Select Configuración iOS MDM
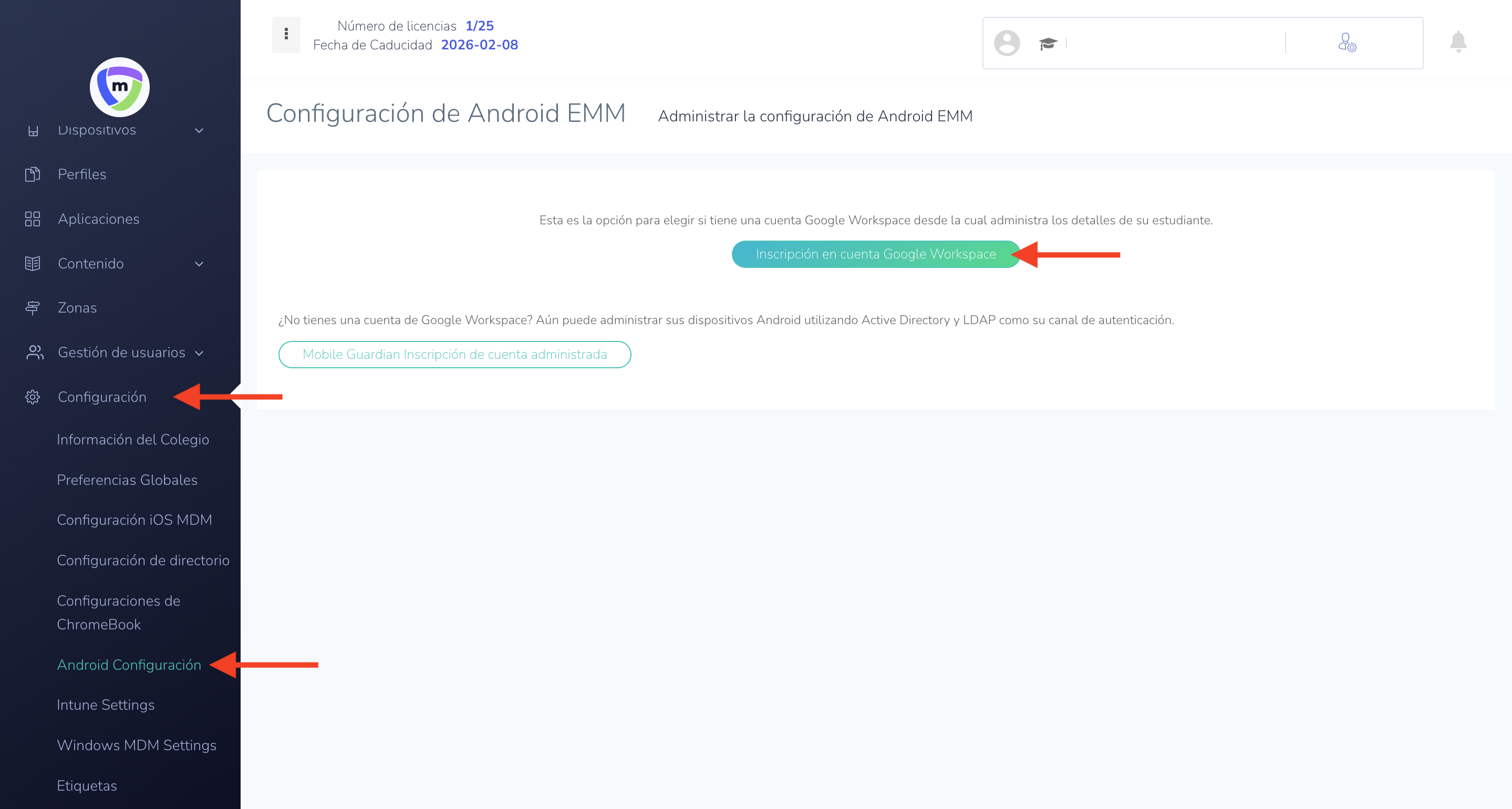1512x809 pixels. [134, 520]
